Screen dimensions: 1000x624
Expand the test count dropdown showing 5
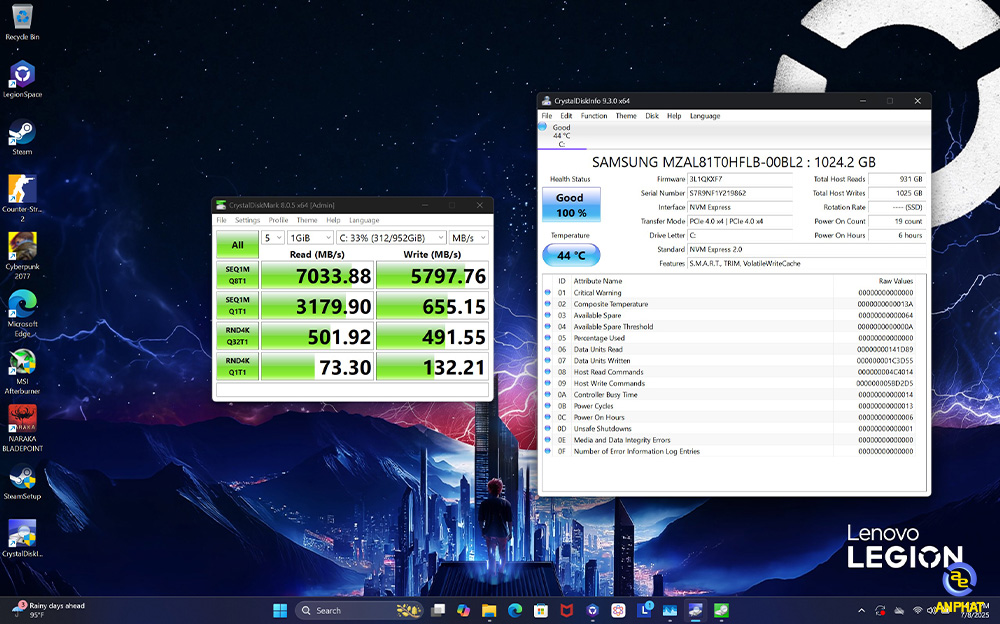pos(273,238)
